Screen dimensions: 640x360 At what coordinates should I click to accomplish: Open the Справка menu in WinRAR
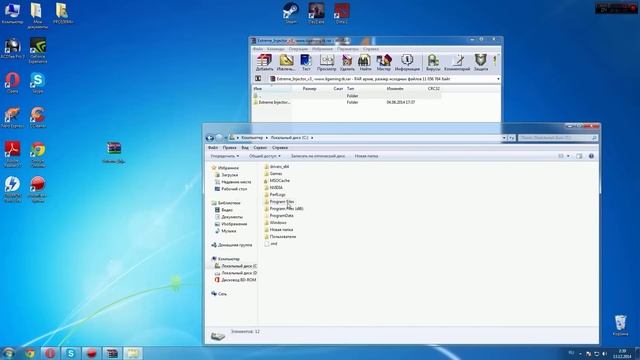[371, 49]
